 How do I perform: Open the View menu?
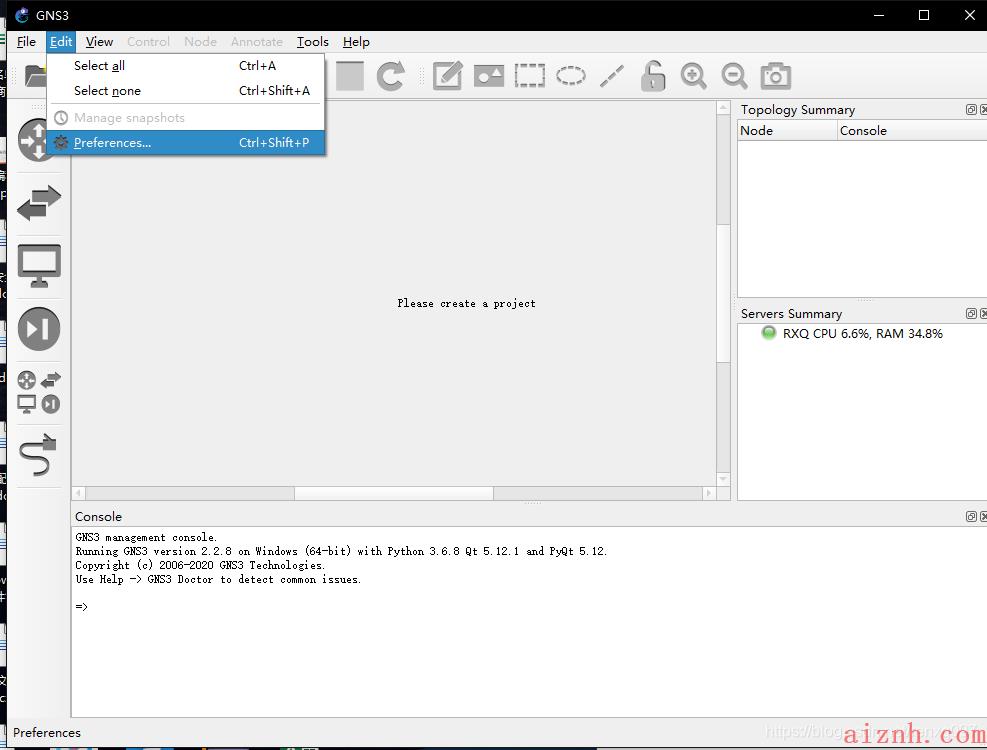[x=99, y=42]
